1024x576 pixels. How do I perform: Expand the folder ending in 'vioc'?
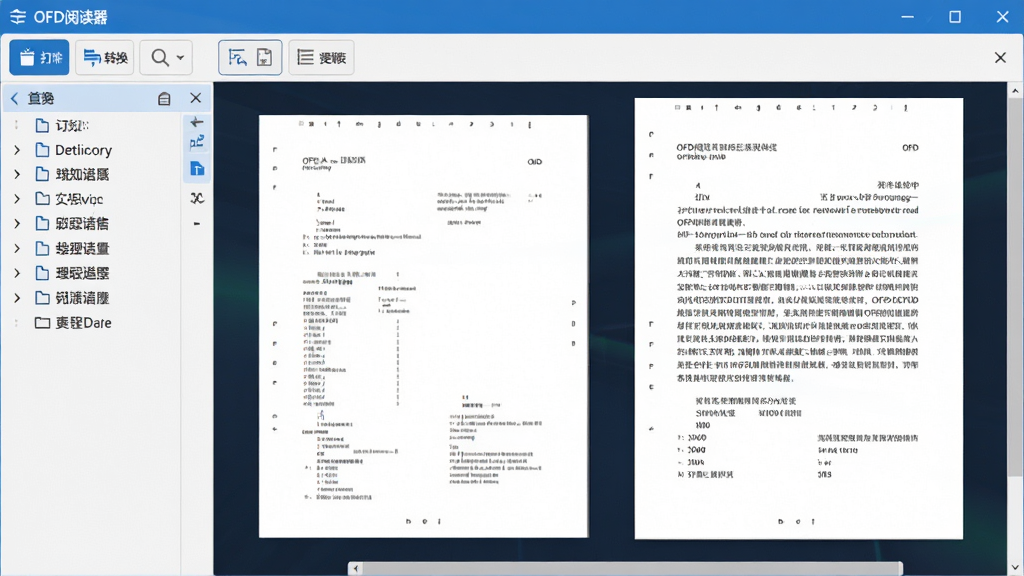point(17,199)
